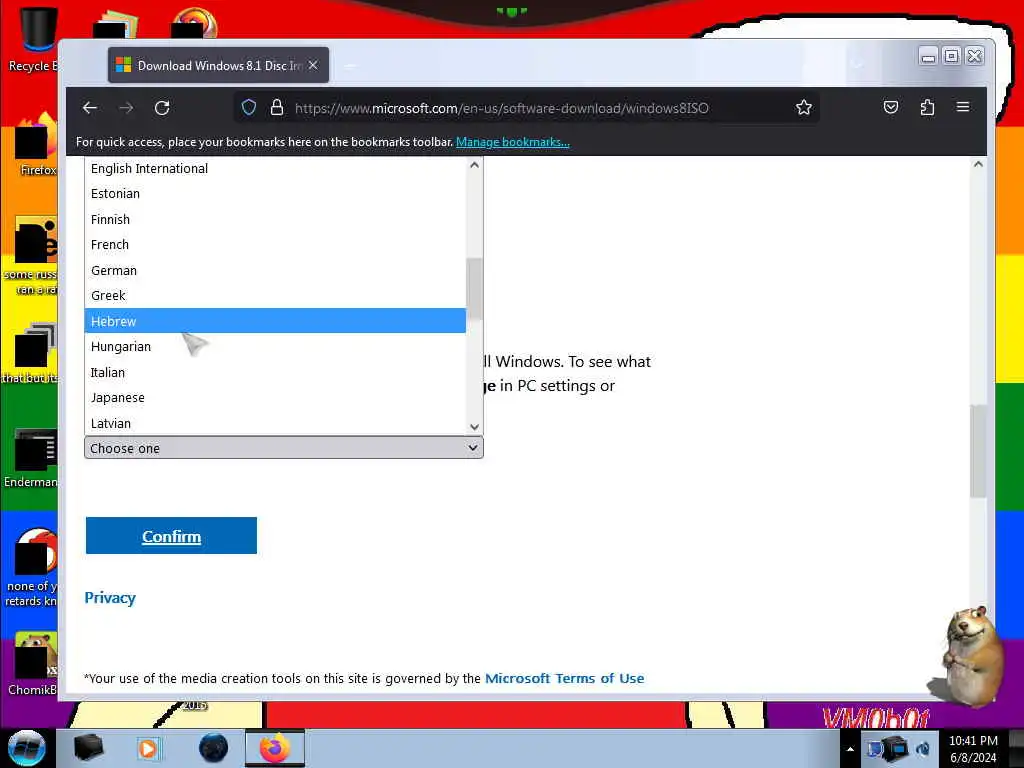Image resolution: width=1024 pixels, height=768 pixels.
Task: Choose German from the language list
Action: click(275, 270)
